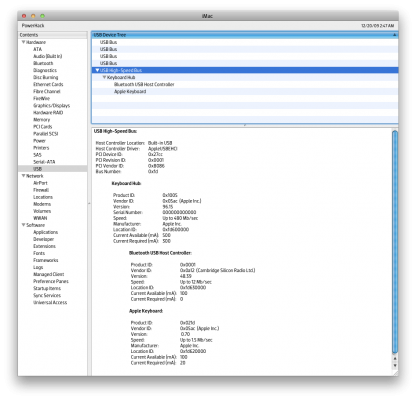Open Universal Access in the sidebar
Screen dimensions: 416x400
coord(50,302)
